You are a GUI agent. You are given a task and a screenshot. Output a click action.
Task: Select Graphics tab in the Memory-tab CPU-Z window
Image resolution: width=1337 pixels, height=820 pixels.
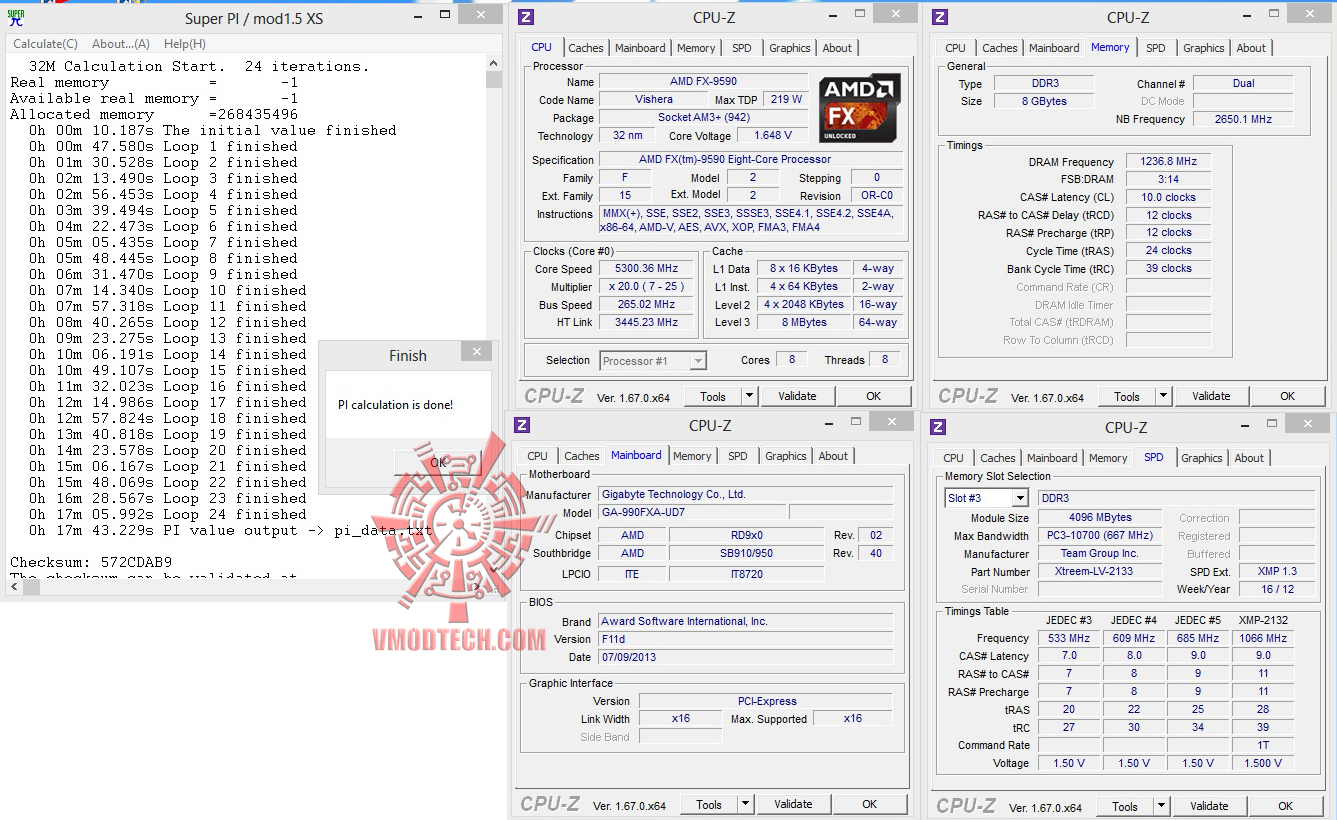click(x=1204, y=48)
